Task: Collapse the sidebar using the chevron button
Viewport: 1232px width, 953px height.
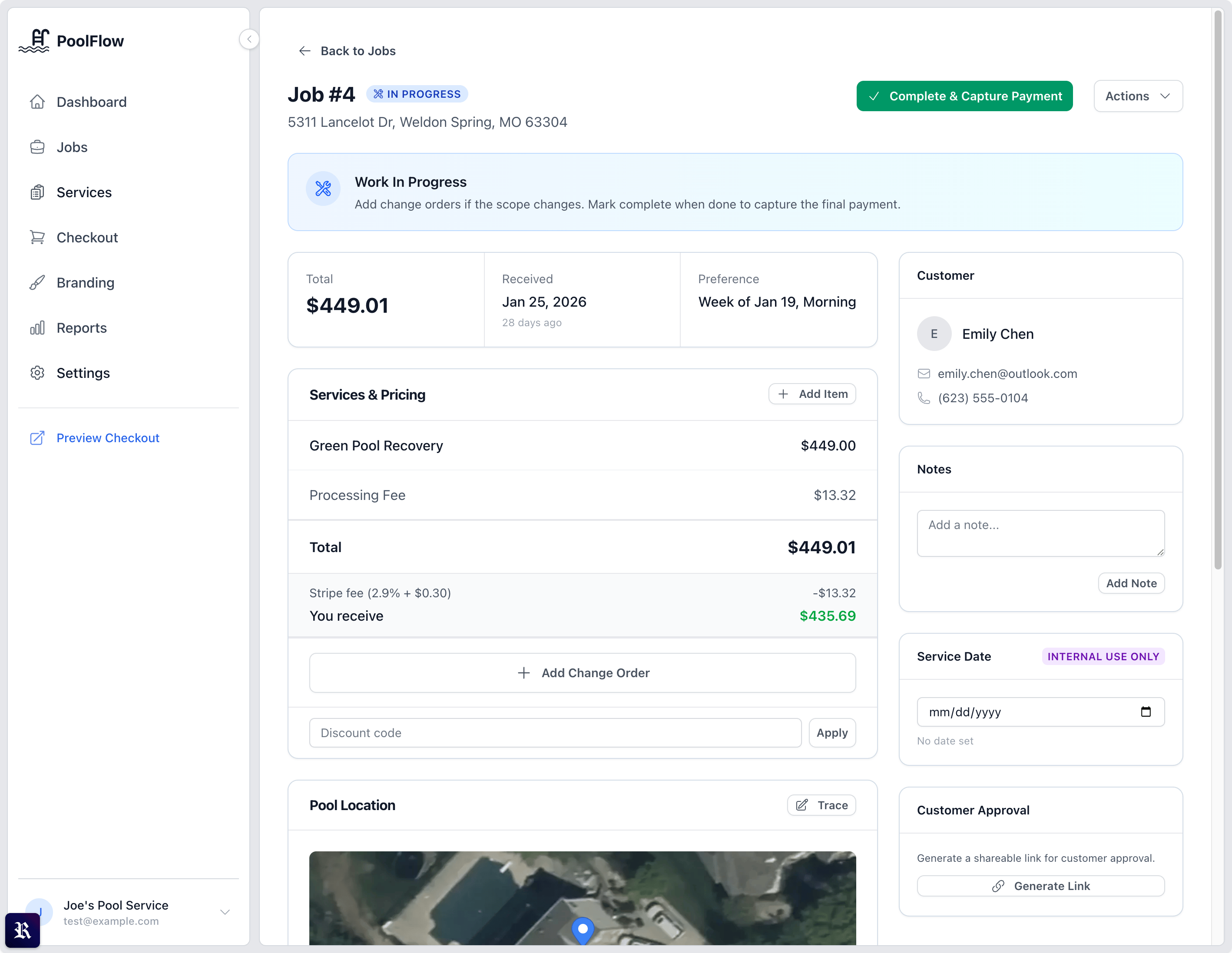Action: coord(249,39)
